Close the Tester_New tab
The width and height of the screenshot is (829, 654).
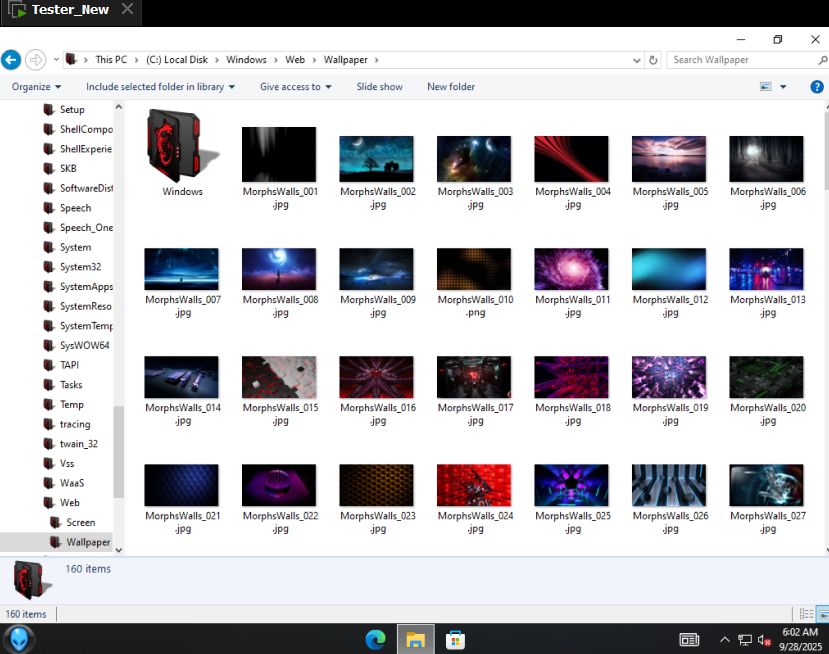point(127,9)
